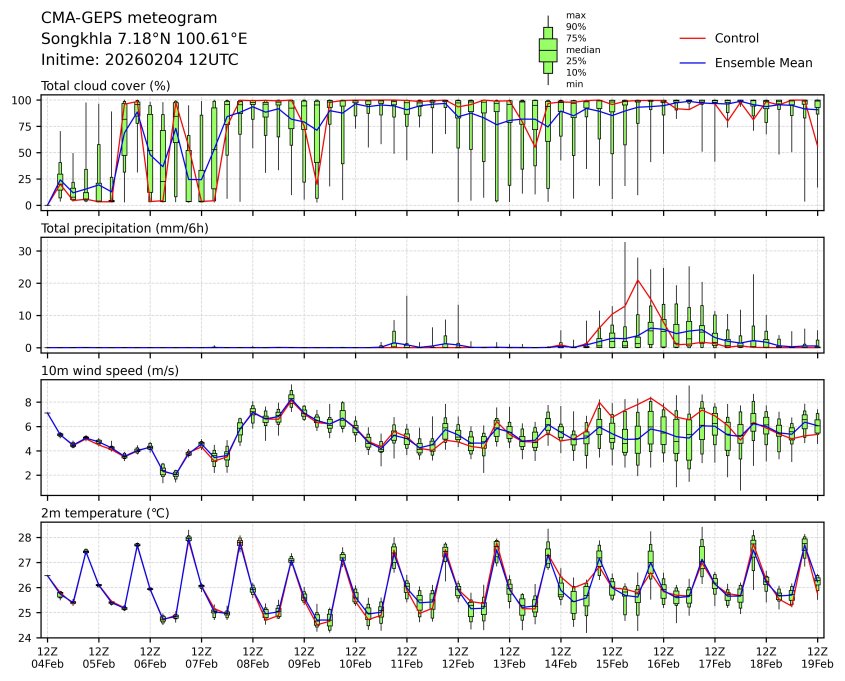The image size is (845, 681).
Task: Click the '24' tick on temperature axis
Action: (26, 638)
